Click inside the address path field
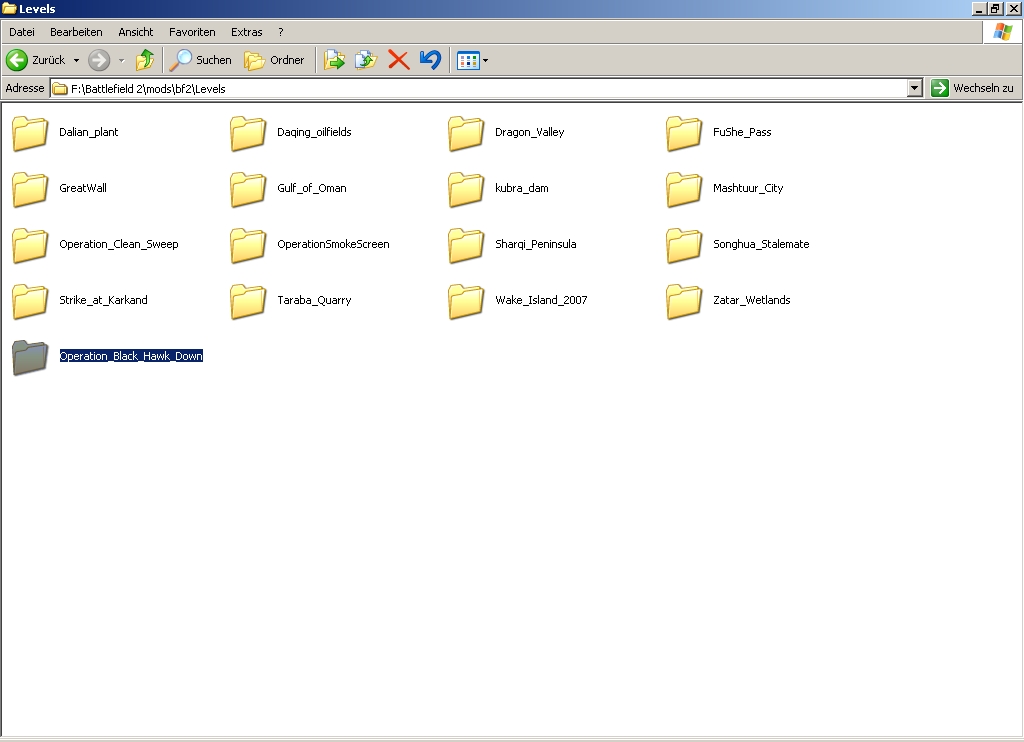The width and height of the screenshot is (1024, 742). [x=480, y=88]
